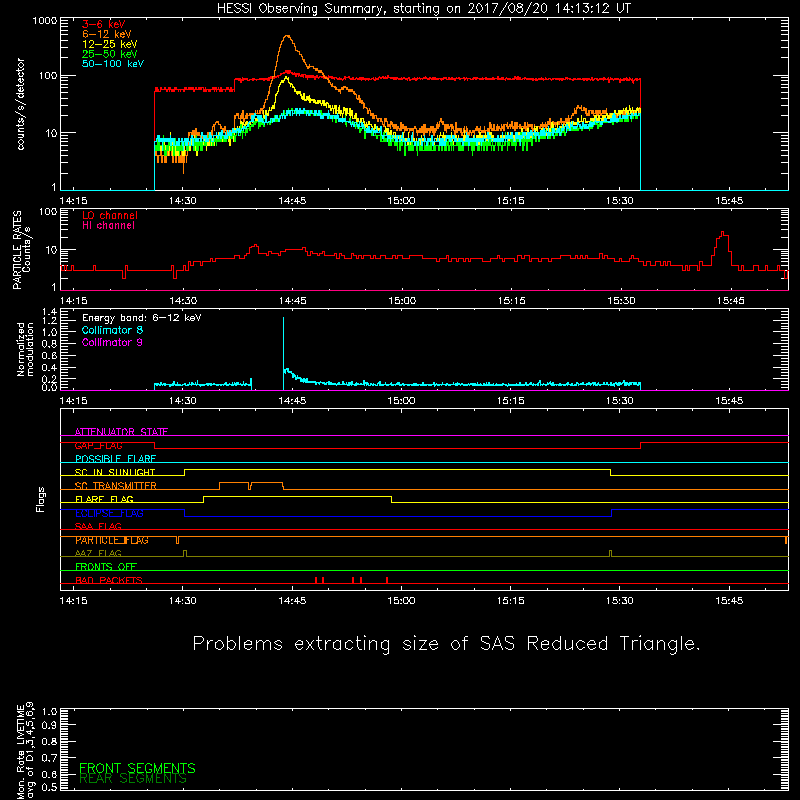The width and height of the screenshot is (800, 800).
Task: Click the 14:45 tick label under top panel
Action: coord(292,201)
